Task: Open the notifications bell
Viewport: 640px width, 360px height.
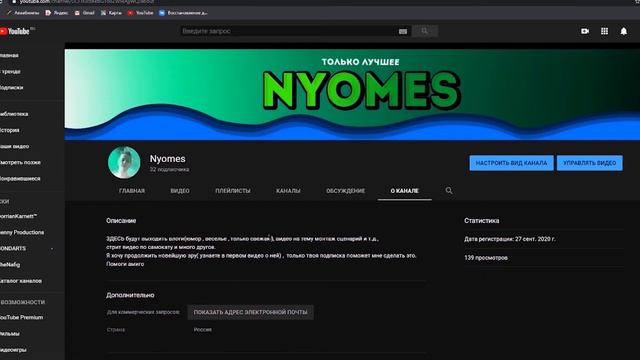Action: click(x=624, y=31)
